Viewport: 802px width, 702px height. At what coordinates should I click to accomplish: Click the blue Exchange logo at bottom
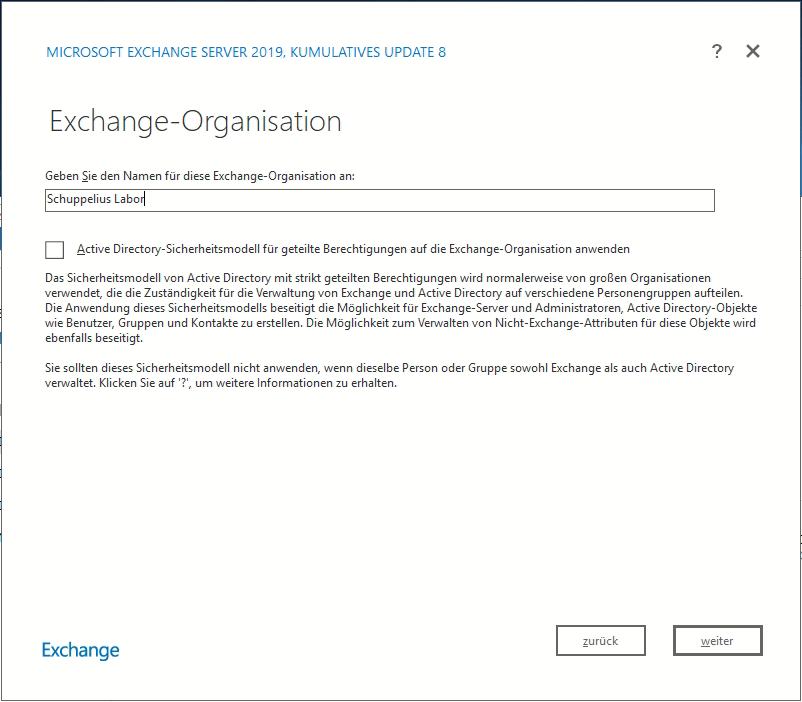(x=81, y=650)
